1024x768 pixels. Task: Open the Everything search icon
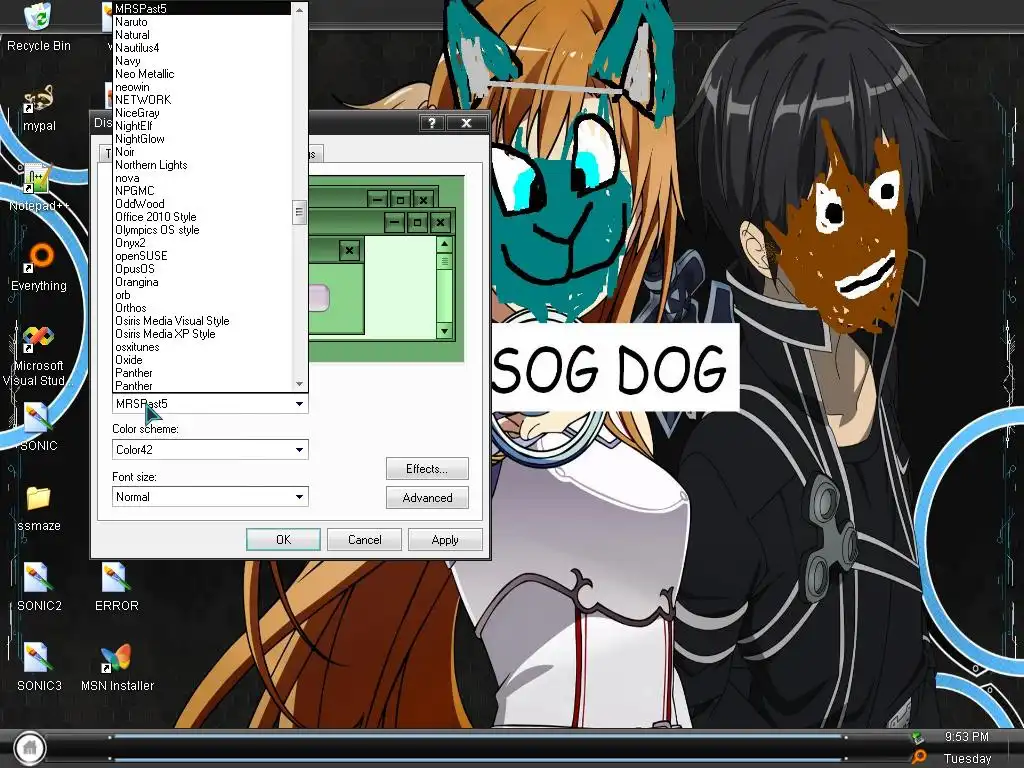pos(39,268)
